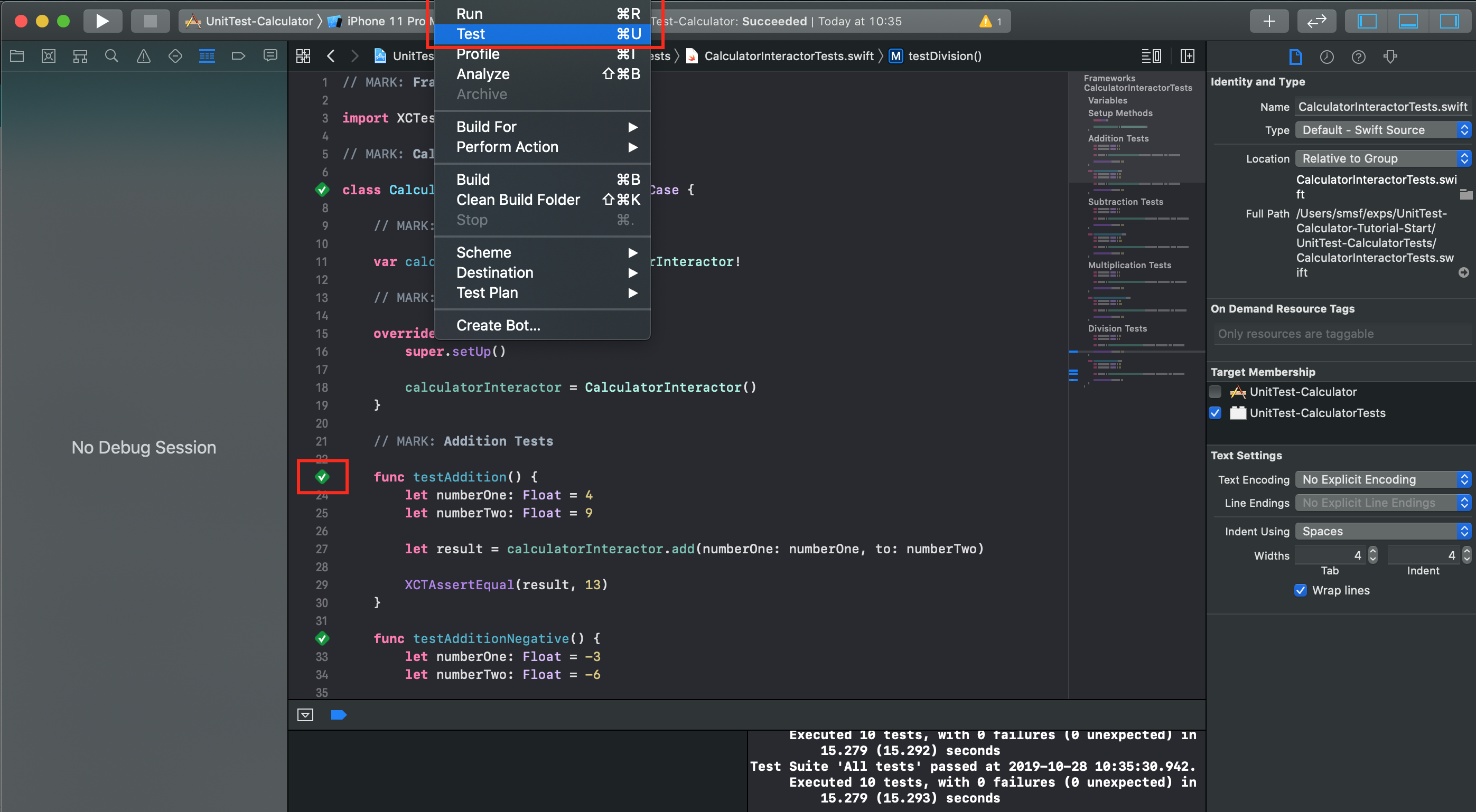Choose Create Bot… menu item

543,325
